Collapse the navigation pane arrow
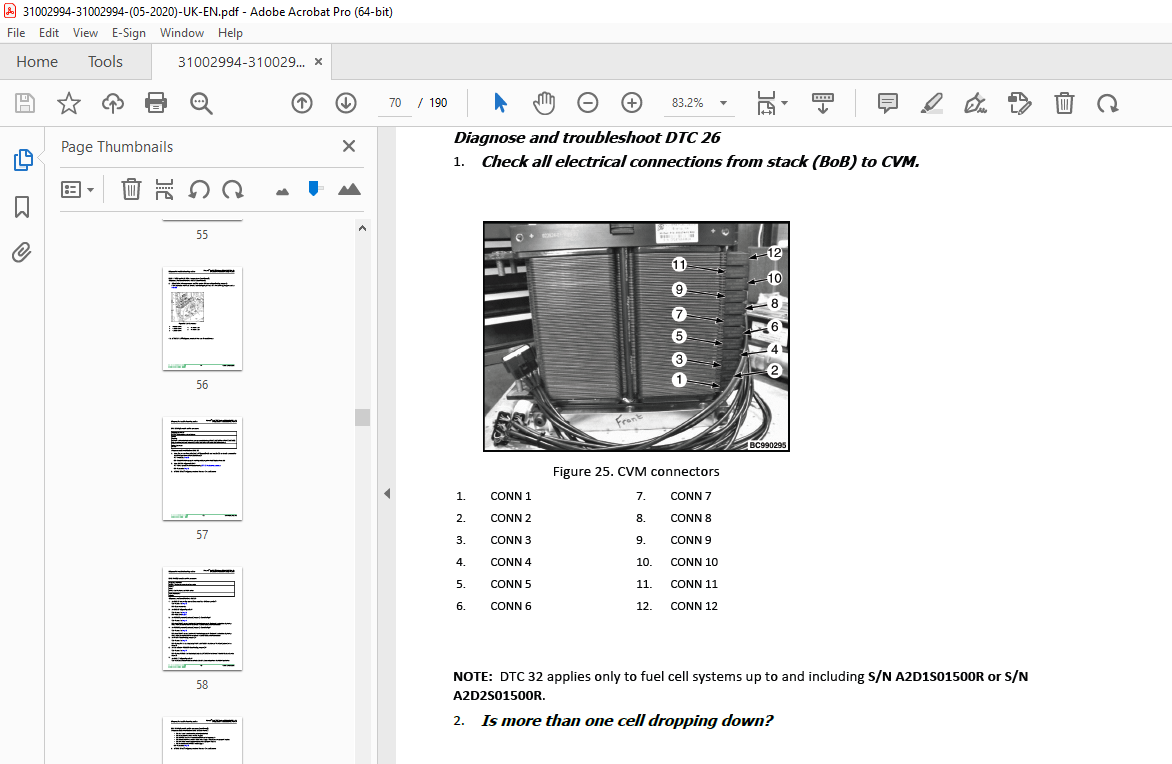Viewport: 1172px width, 764px height. (x=387, y=493)
